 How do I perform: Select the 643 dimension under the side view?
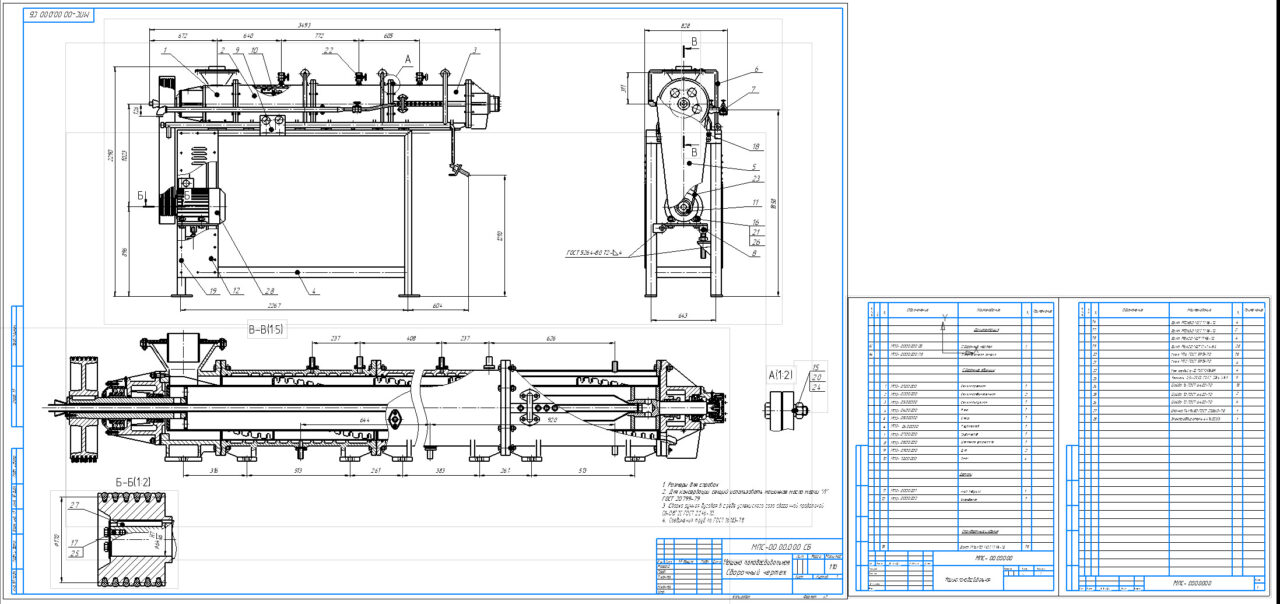pos(682,316)
